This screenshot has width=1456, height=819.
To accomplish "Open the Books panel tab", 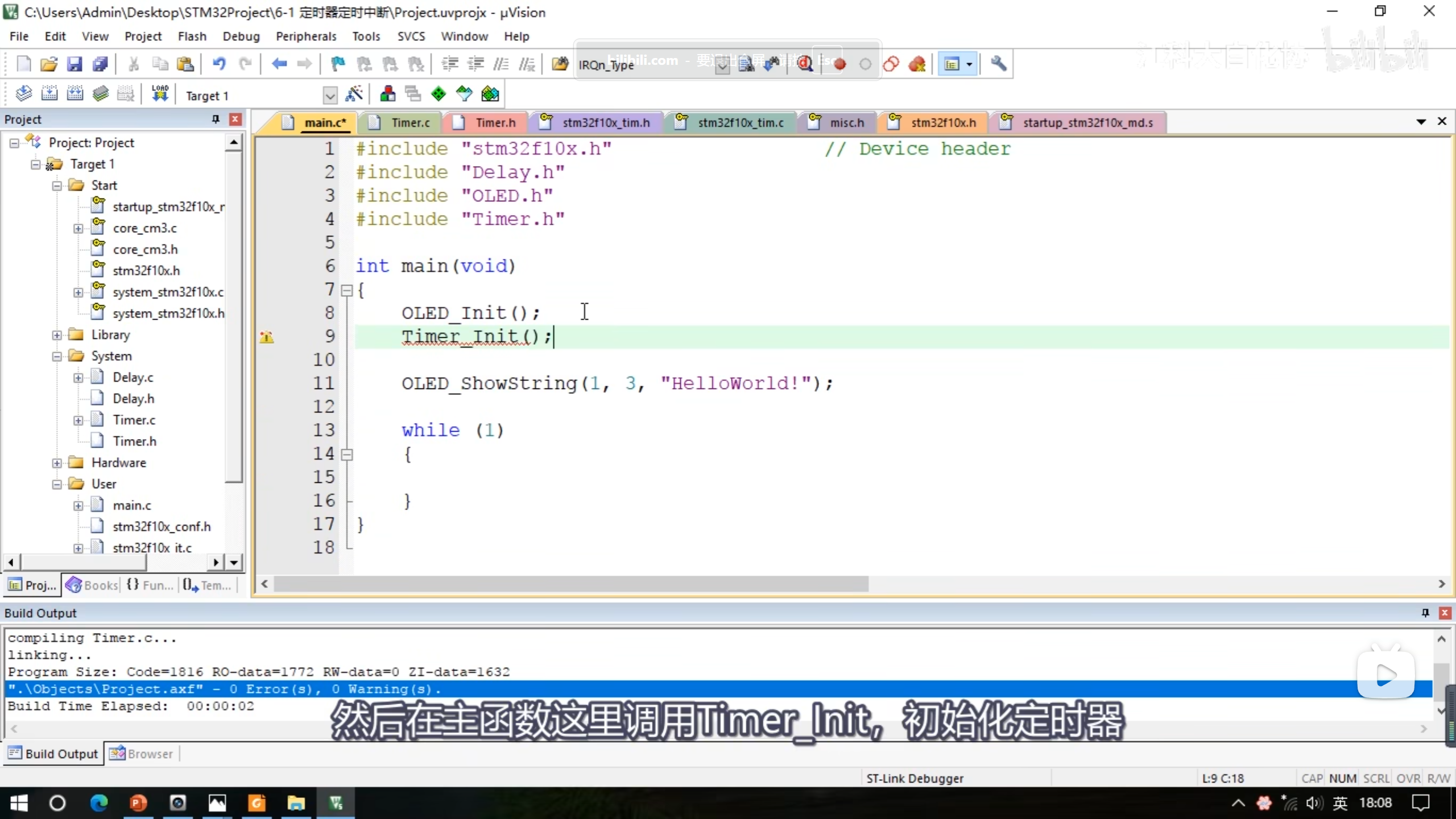I will [92, 585].
